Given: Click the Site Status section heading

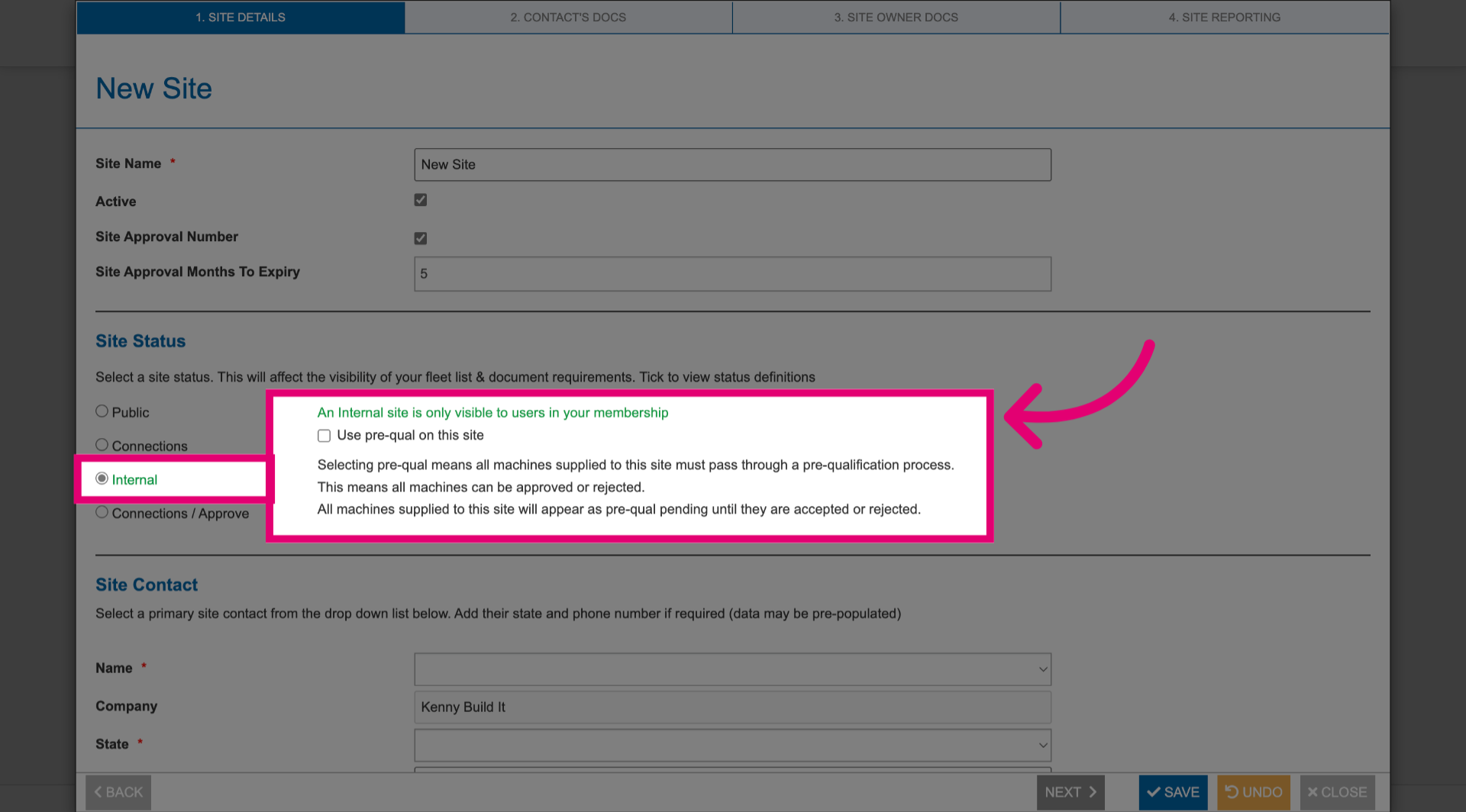Looking at the screenshot, I should (x=140, y=341).
